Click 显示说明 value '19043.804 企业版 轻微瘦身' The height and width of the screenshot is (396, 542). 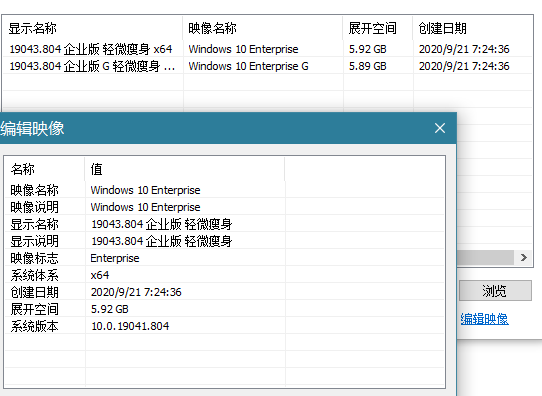coord(161,241)
